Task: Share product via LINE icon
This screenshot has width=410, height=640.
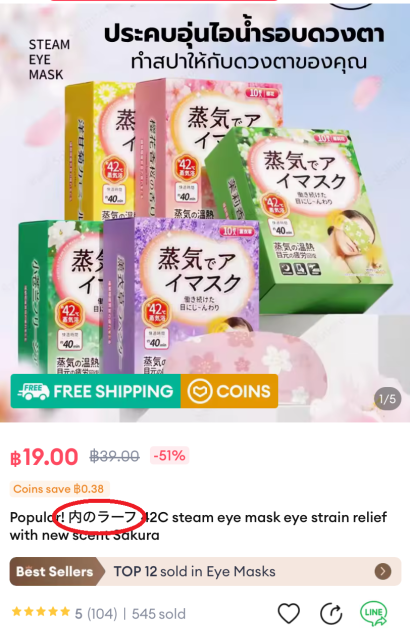Action: [x=373, y=613]
